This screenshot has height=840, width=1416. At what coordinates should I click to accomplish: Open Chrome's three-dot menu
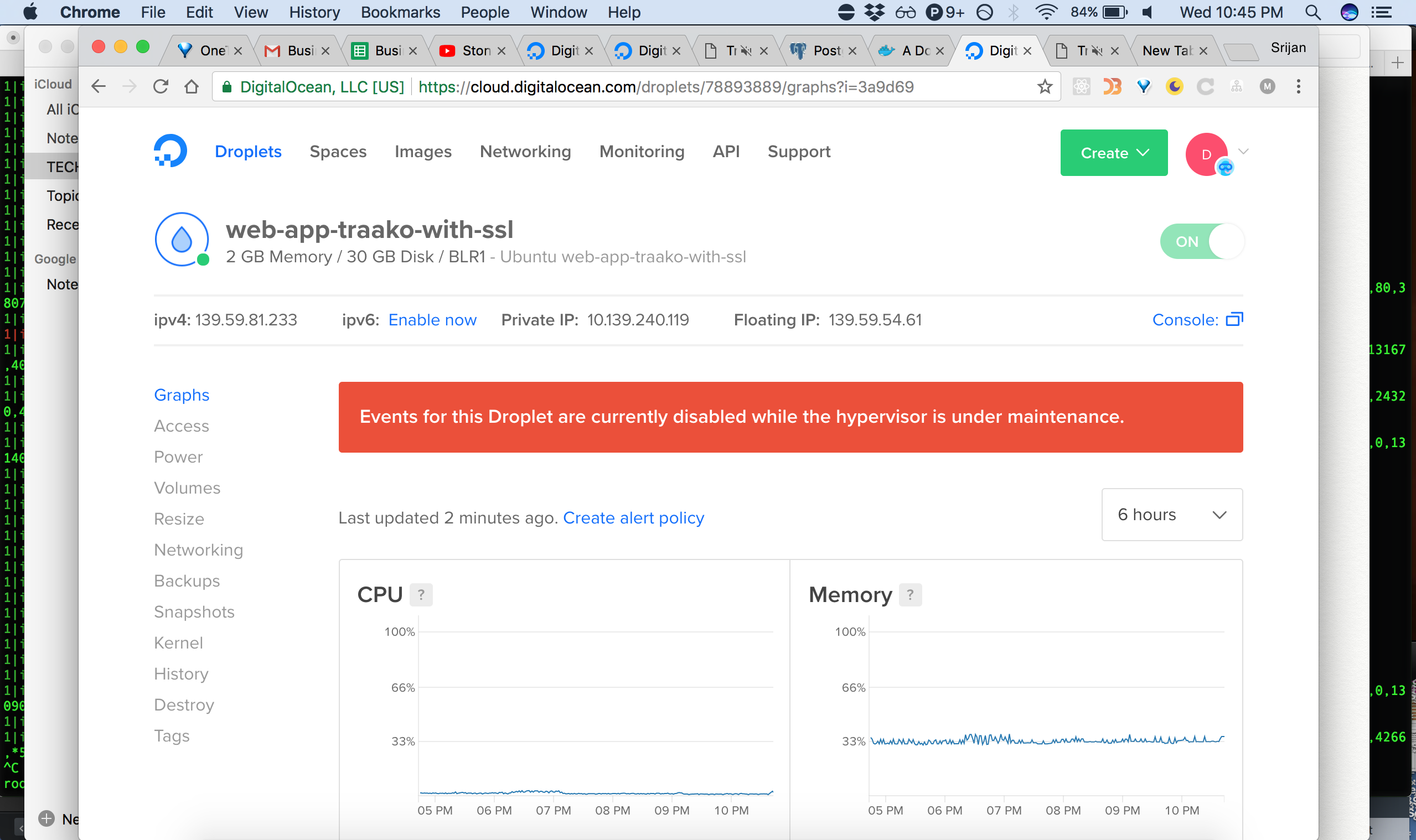[1298, 86]
